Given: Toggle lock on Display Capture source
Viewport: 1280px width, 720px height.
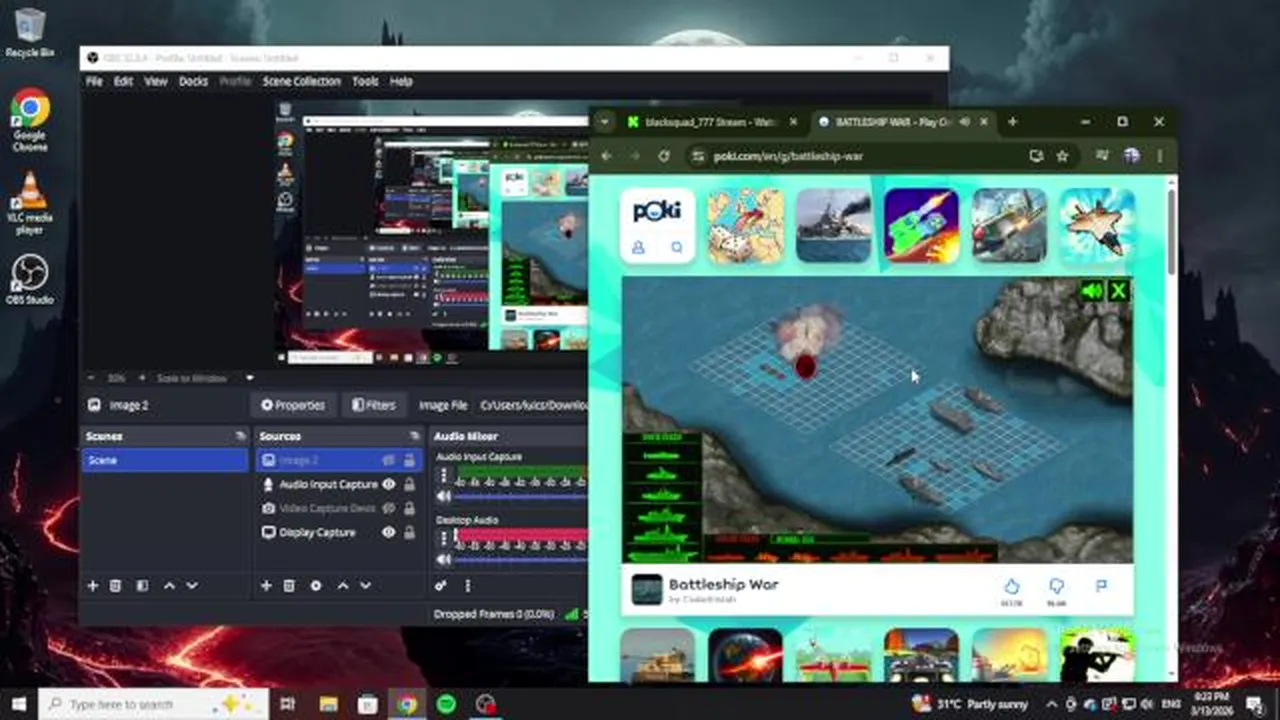Looking at the screenshot, I should click(409, 533).
